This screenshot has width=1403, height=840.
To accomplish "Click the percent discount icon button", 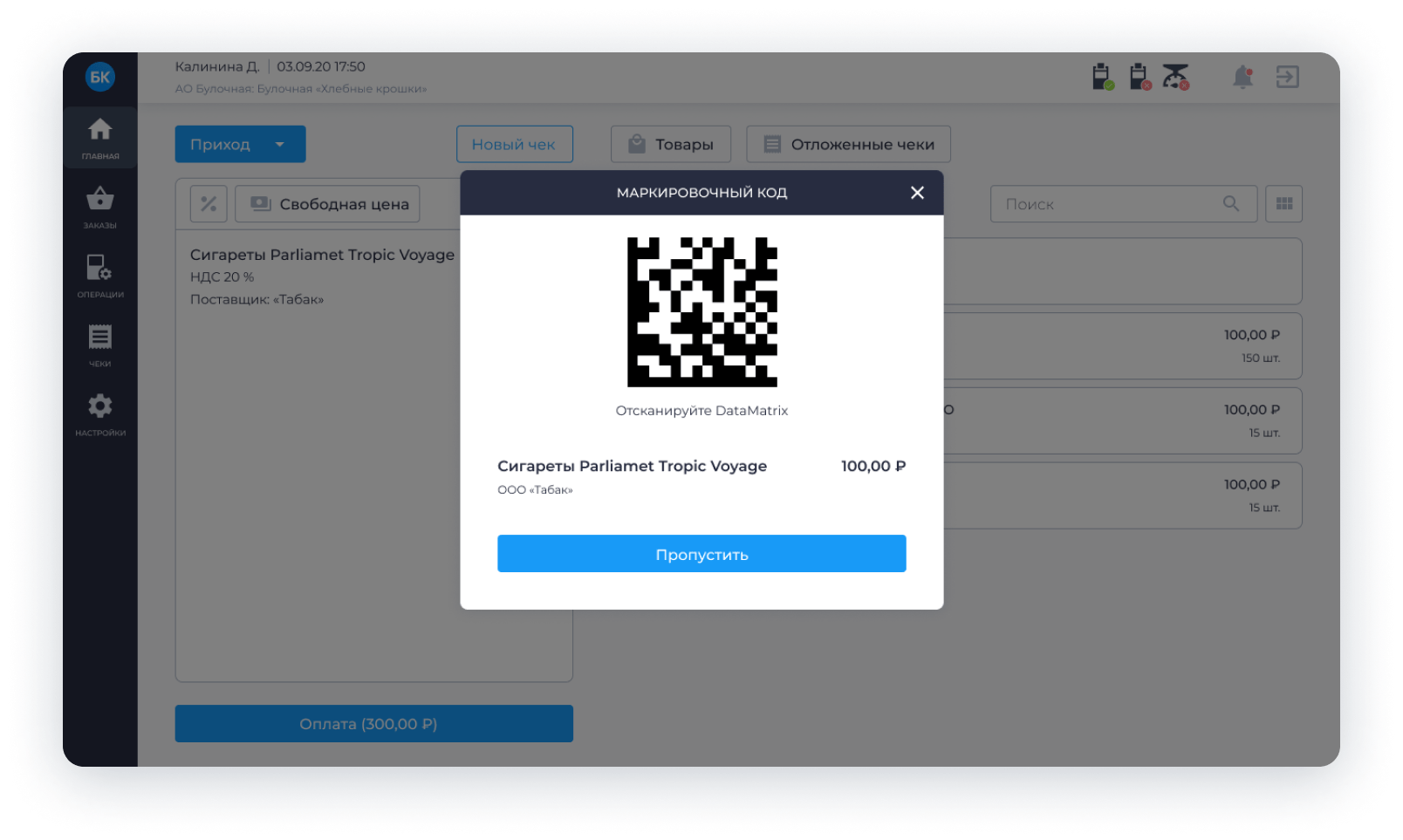I will pyautogui.click(x=209, y=204).
